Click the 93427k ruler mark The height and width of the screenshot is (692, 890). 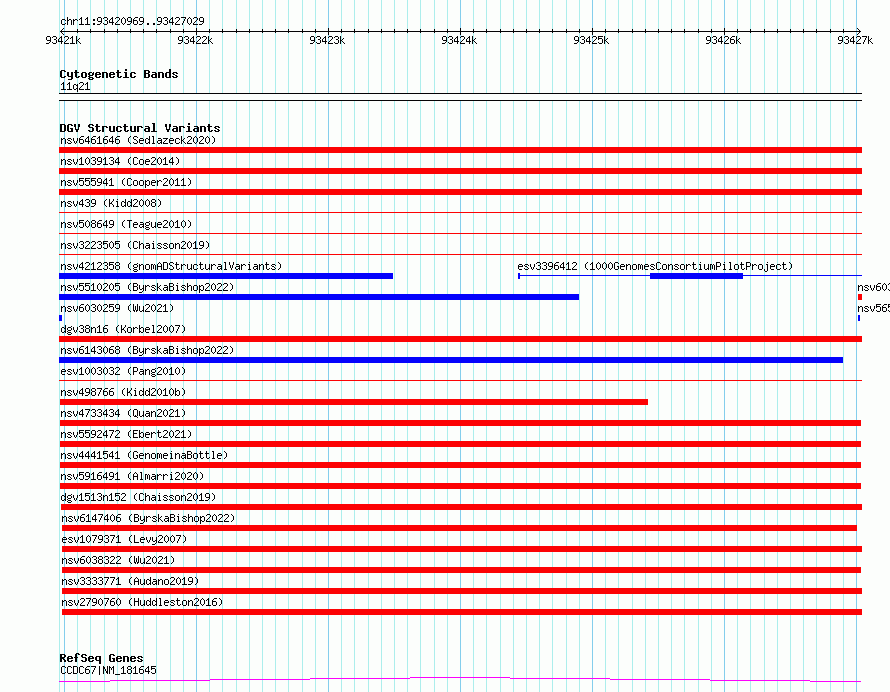pyautogui.click(x=855, y=40)
